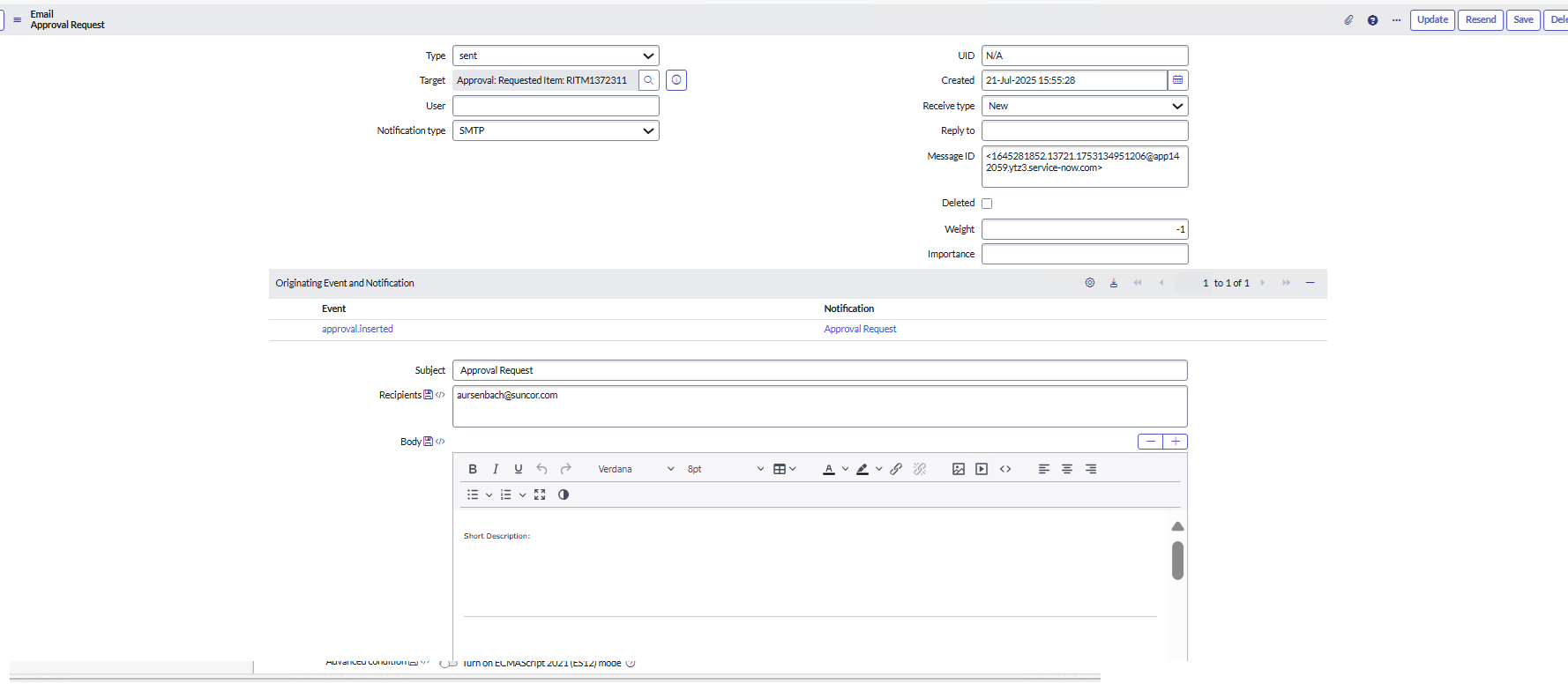
Task: Open source code view in editor
Action: (x=1005, y=469)
